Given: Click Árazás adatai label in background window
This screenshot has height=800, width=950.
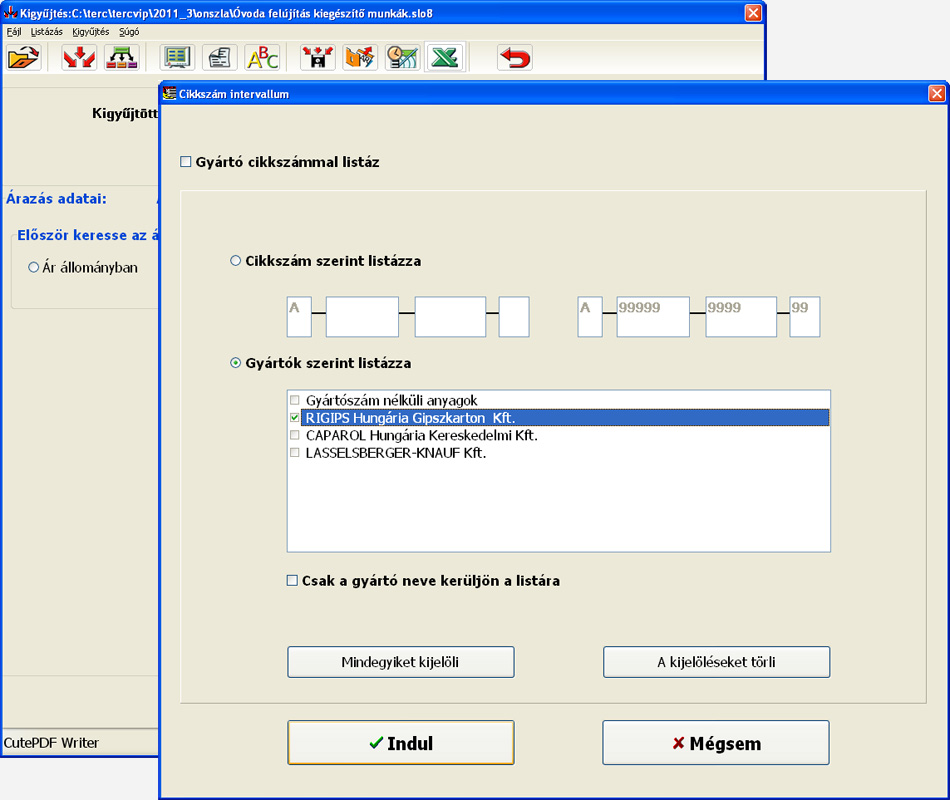Looking at the screenshot, I should (56, 198).
